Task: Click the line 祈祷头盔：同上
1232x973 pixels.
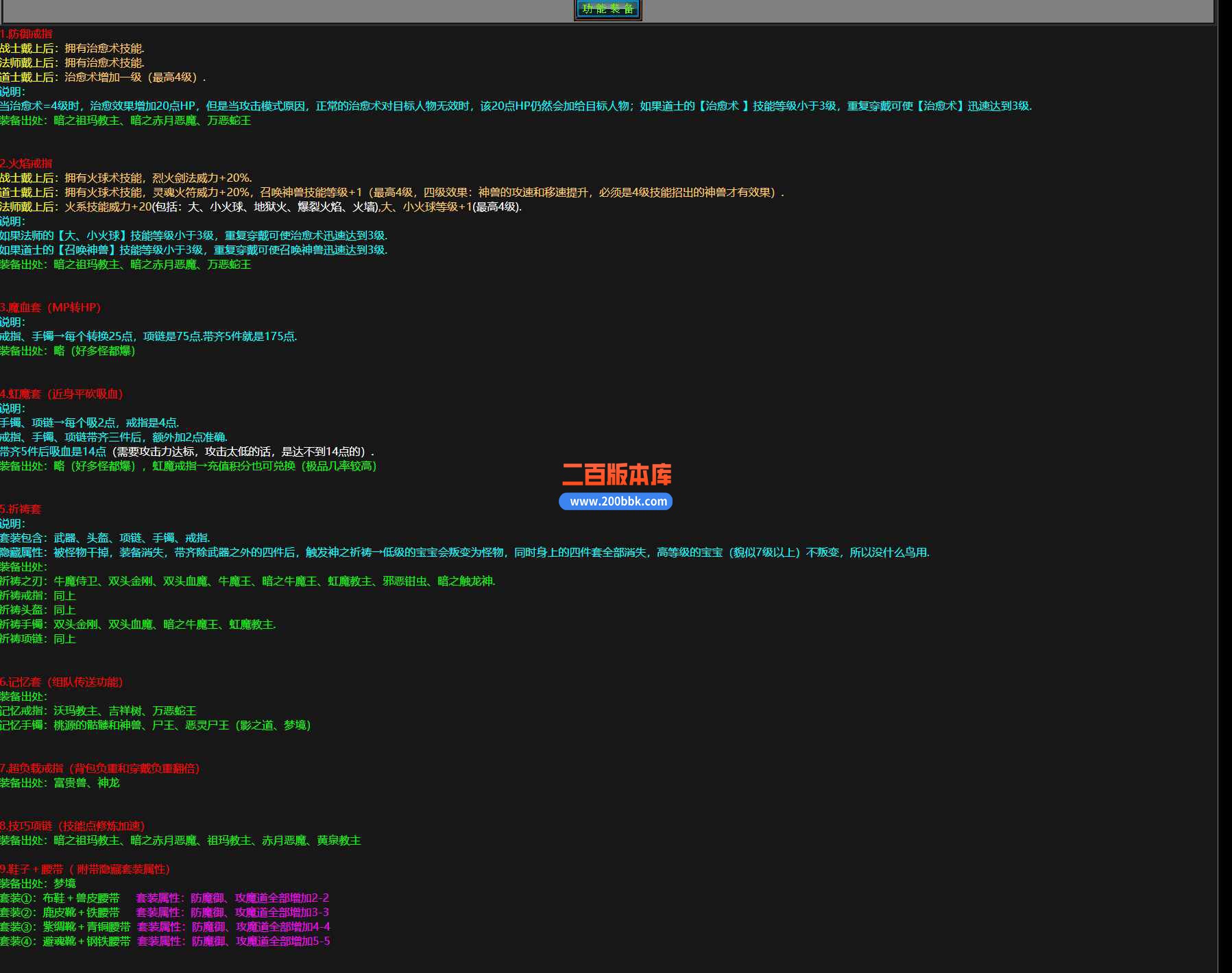Action: click(38, 610)
